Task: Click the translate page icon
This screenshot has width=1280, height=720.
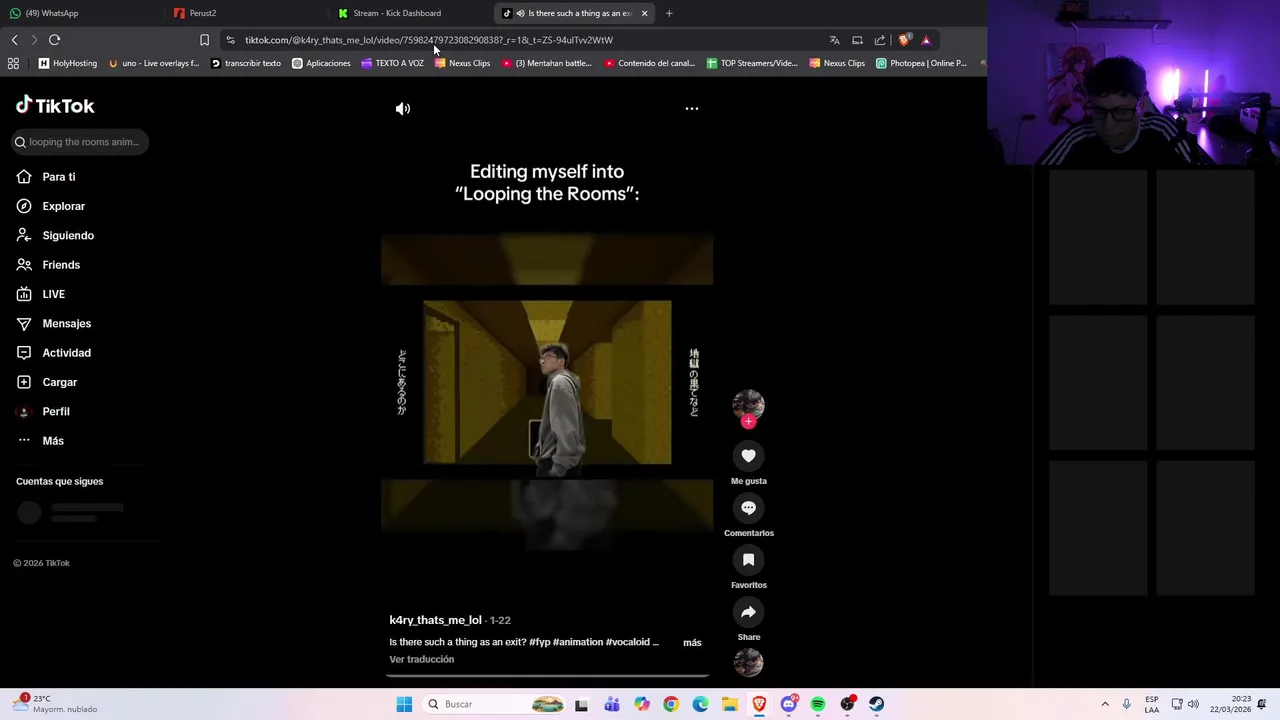Action: click(834, 40)
